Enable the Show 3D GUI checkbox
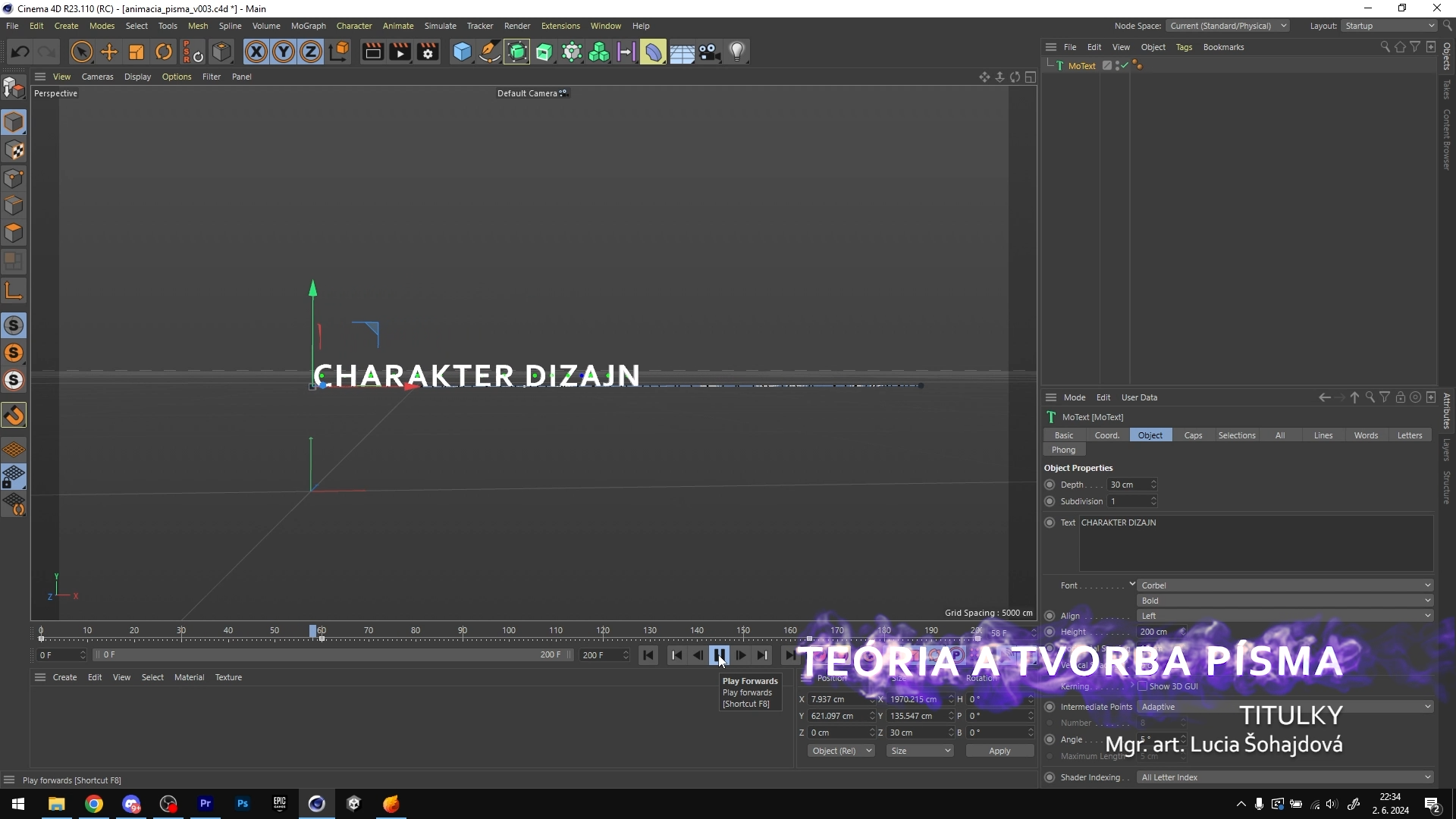Screen dimensions: 1456x819 1142,686
